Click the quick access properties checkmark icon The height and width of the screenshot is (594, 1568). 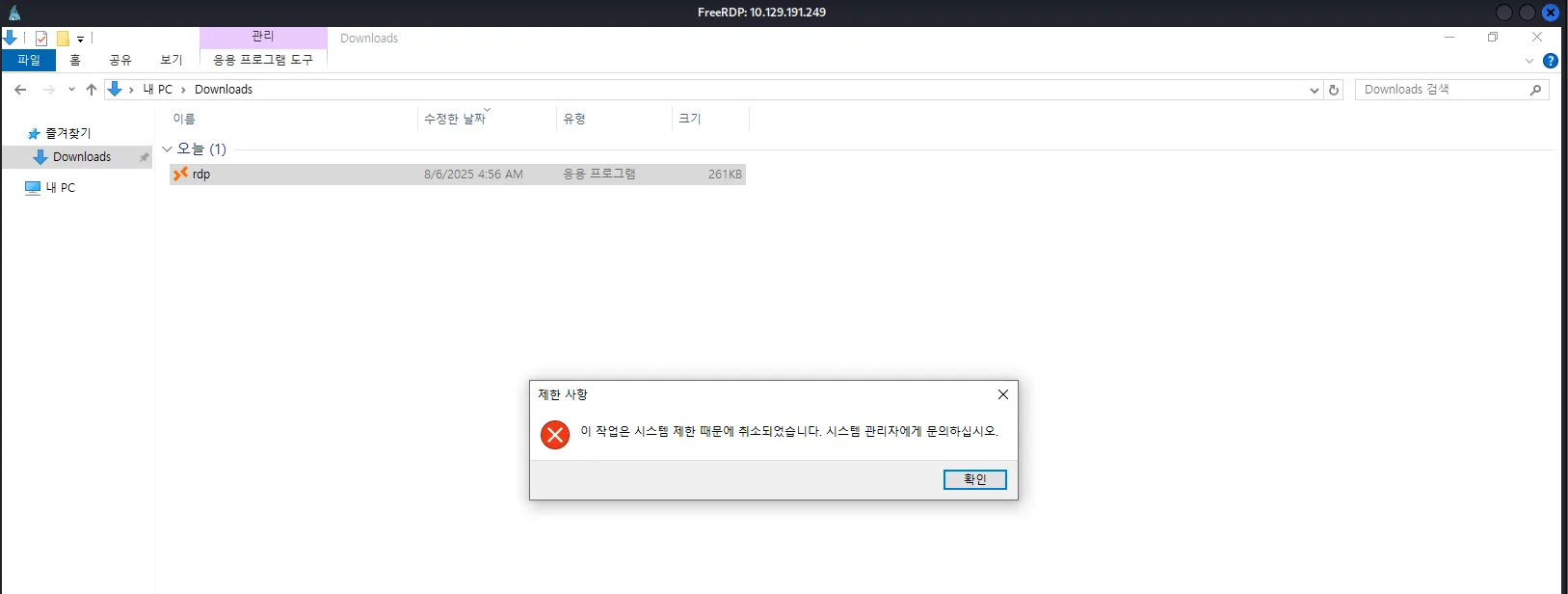point(41,39)
